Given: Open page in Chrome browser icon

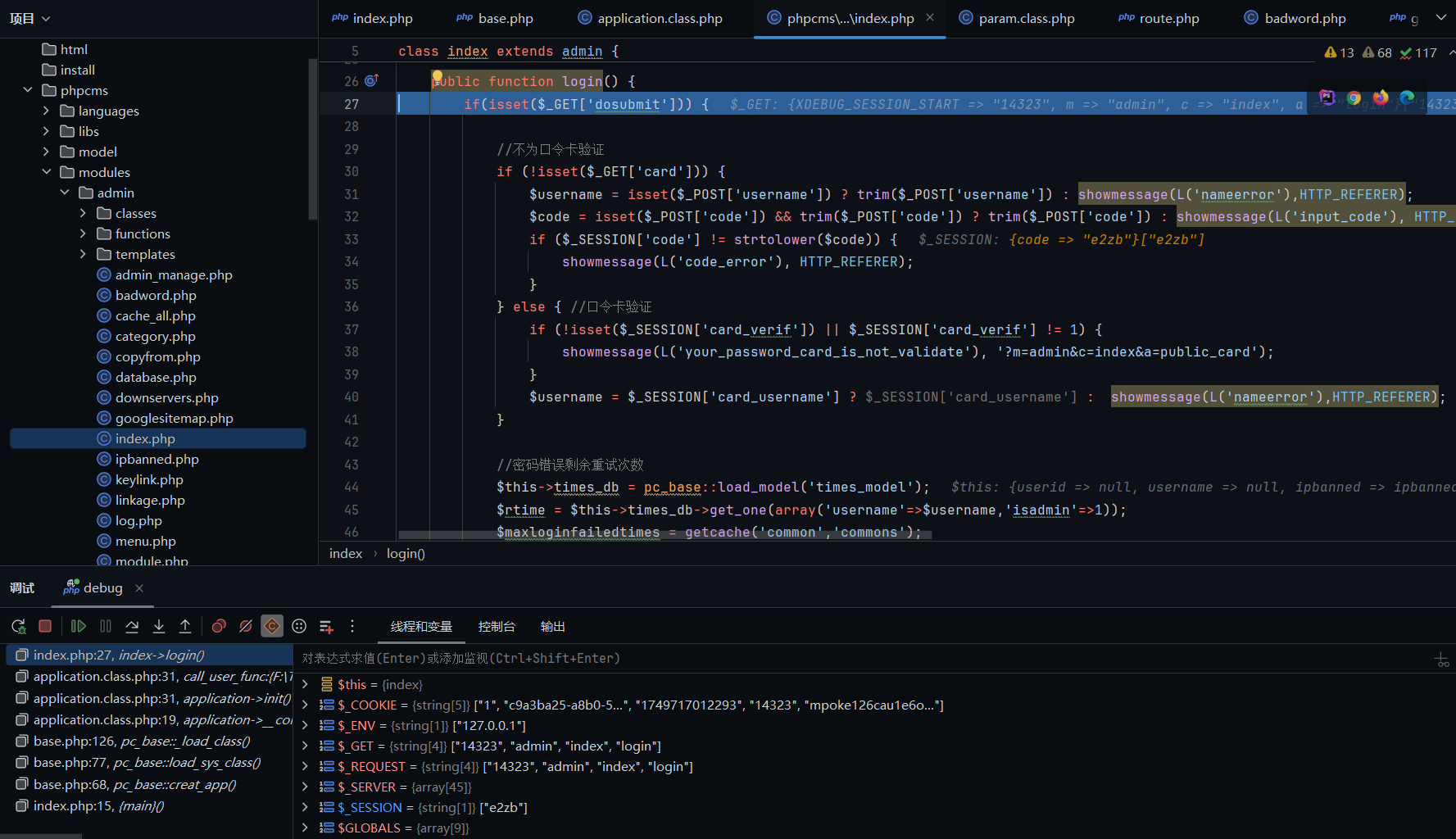Looking at the screenshot, I should click(1354, 98).
